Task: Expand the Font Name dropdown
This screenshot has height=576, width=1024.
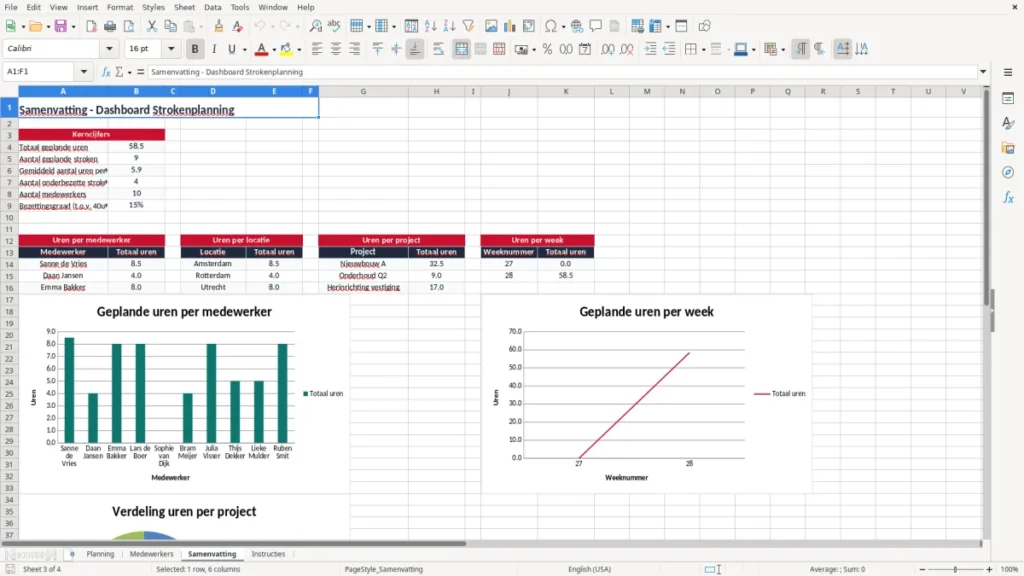Action: [109, 48]
